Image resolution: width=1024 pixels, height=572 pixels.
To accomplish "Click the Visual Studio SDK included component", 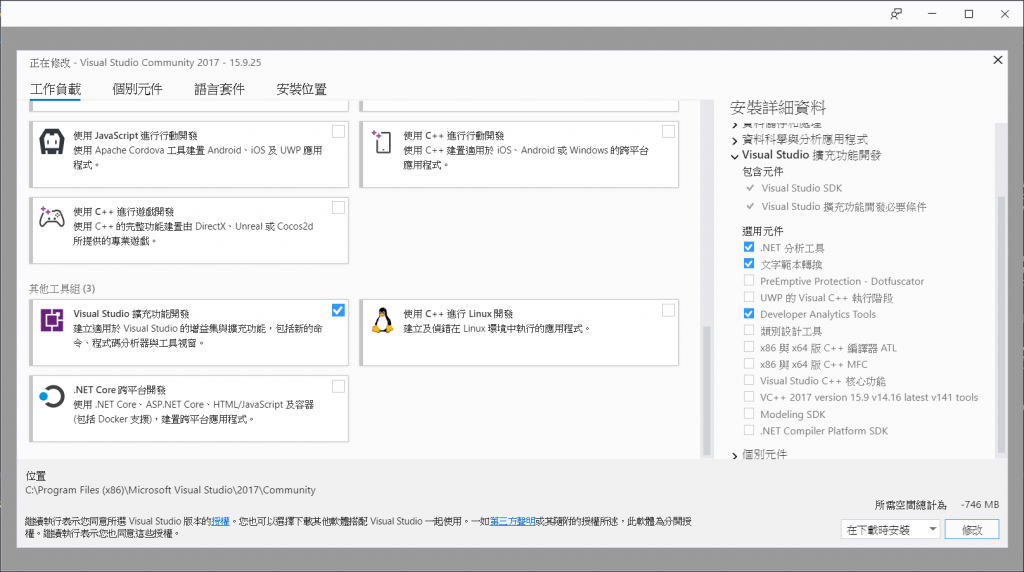I will click(801, 188).
